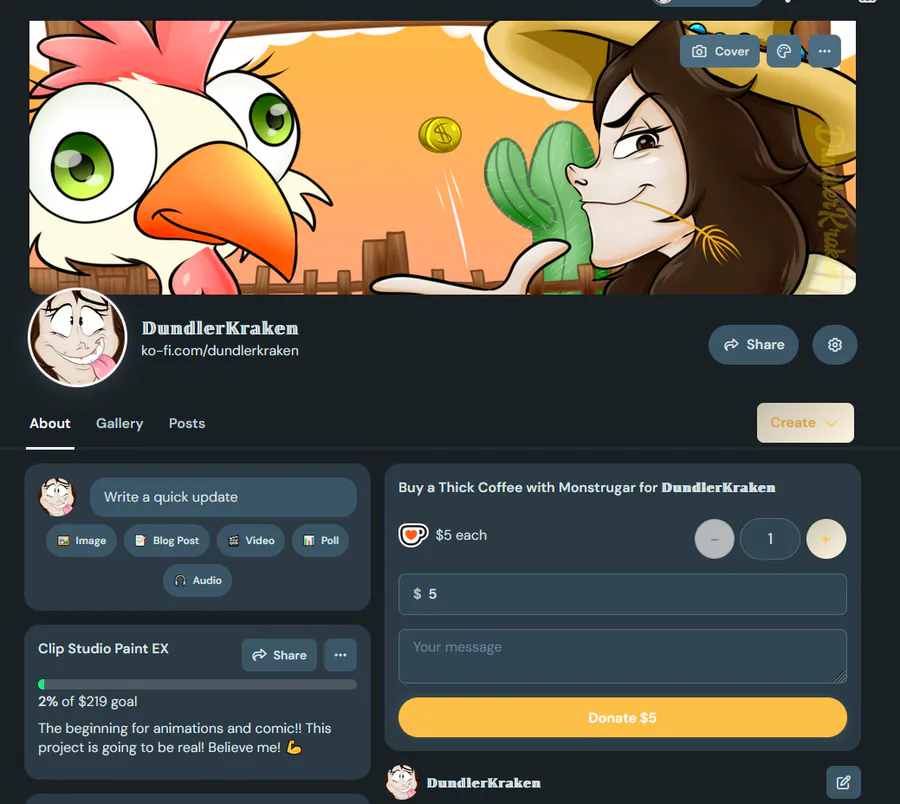Create a new Poll
Image resolution: width=900 pixels, height=804 pixels.
(320, 541)
